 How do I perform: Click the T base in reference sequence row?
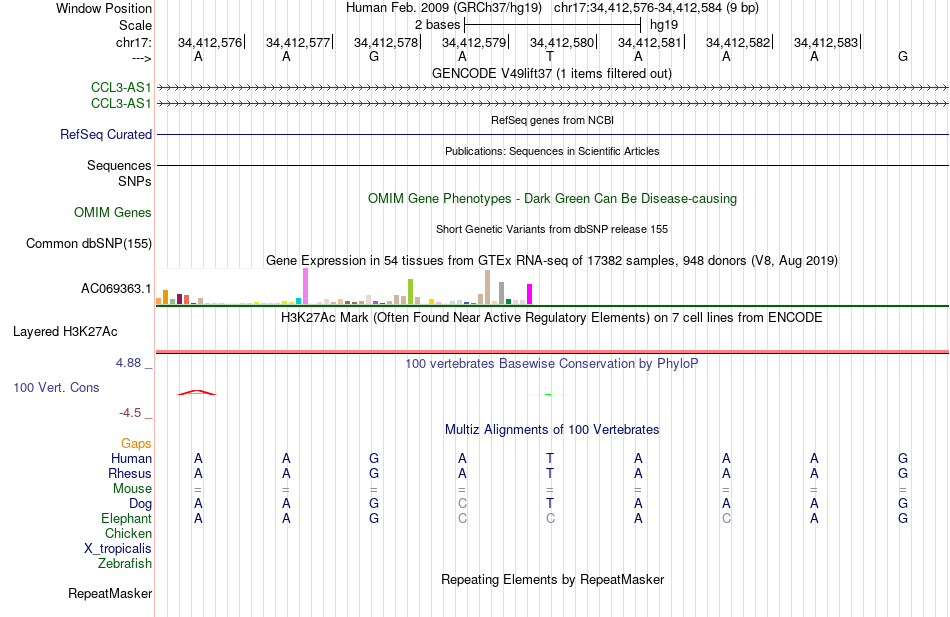click(550, 56)
